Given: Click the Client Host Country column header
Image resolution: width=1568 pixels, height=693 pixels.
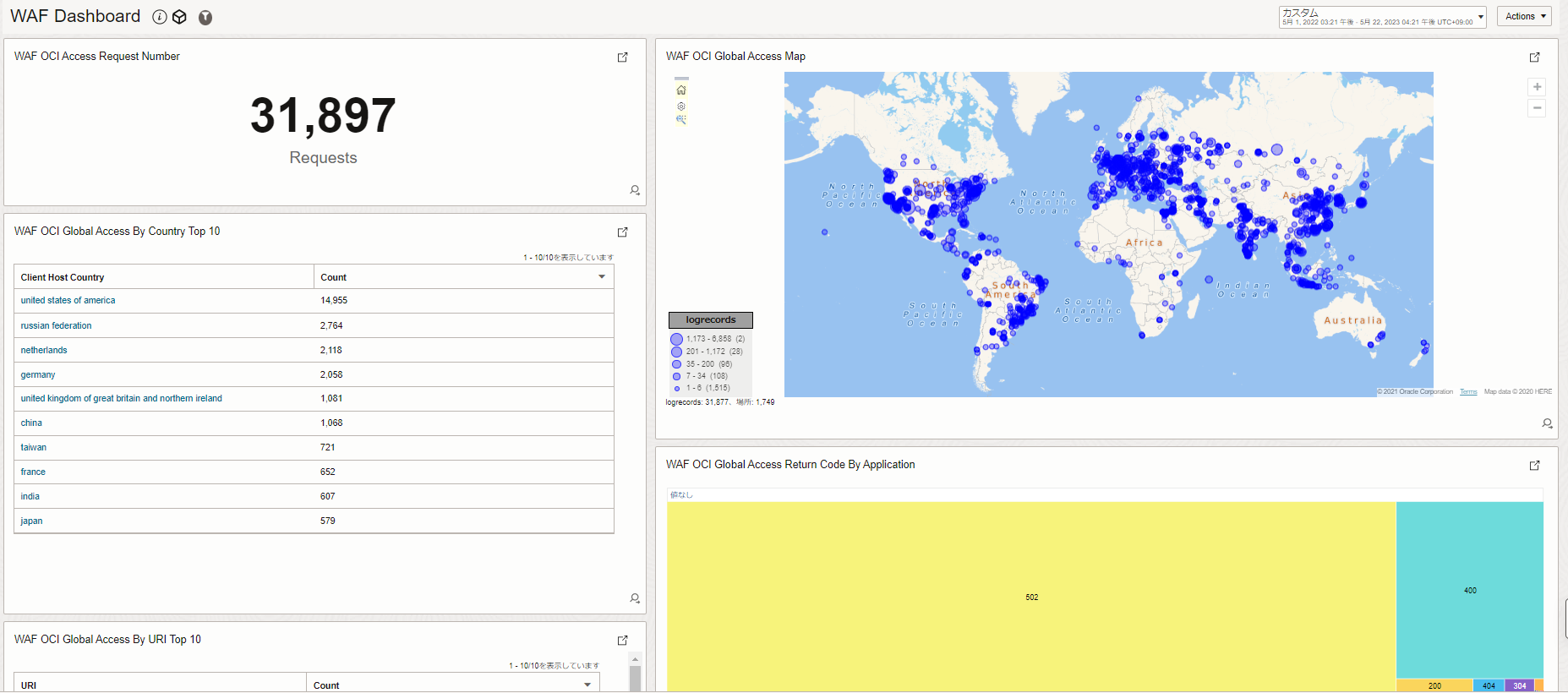Looking at the screenshot, I should pos(63,277).
